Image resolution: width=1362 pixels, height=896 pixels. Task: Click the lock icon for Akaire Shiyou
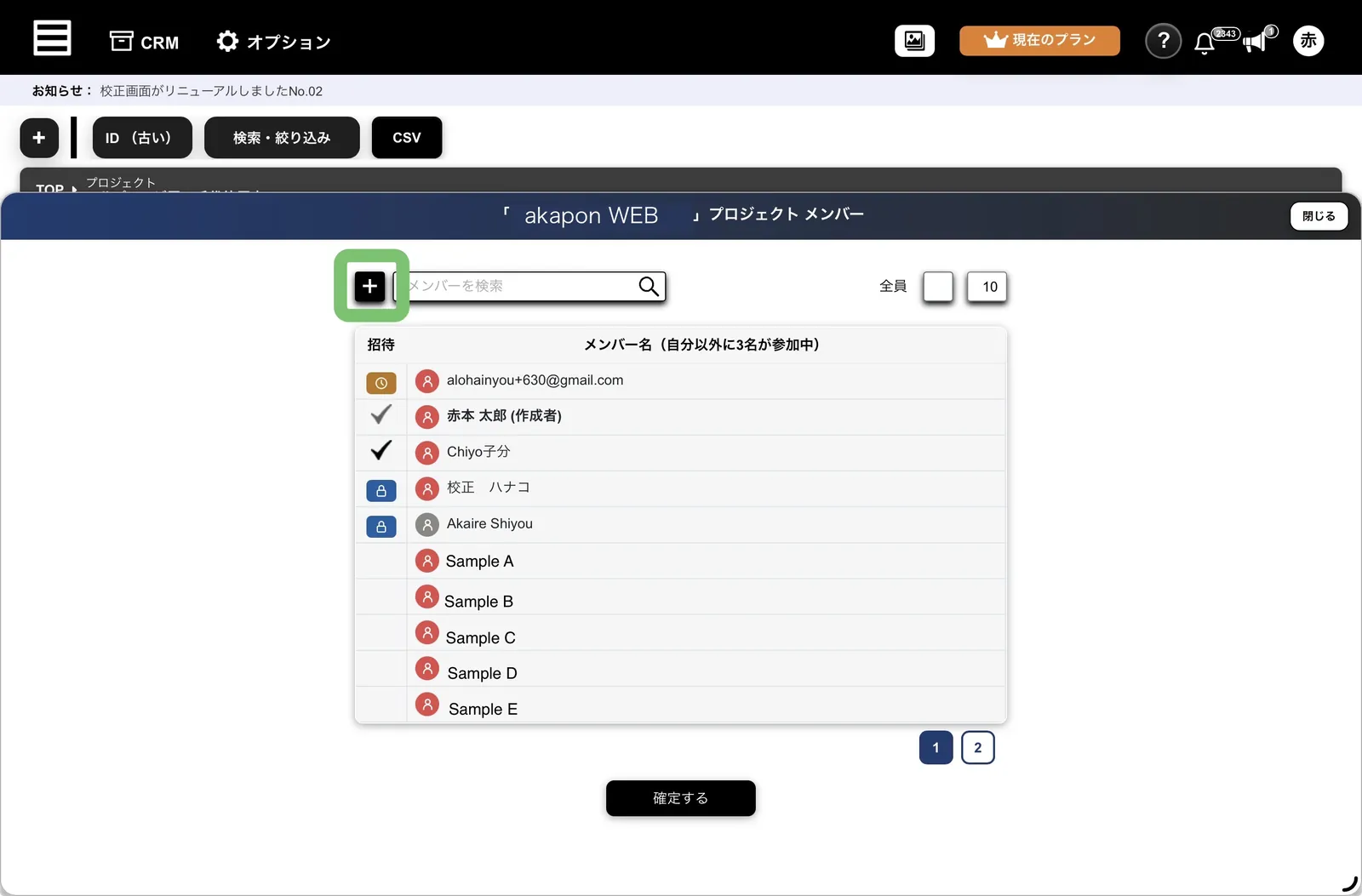[x=381, y=527]
